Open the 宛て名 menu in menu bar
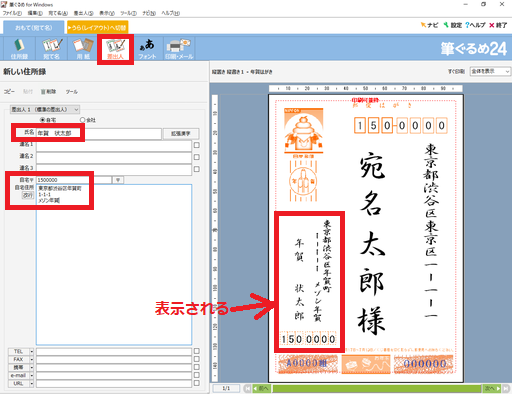 pyautogui.click(x=58, y=13)
